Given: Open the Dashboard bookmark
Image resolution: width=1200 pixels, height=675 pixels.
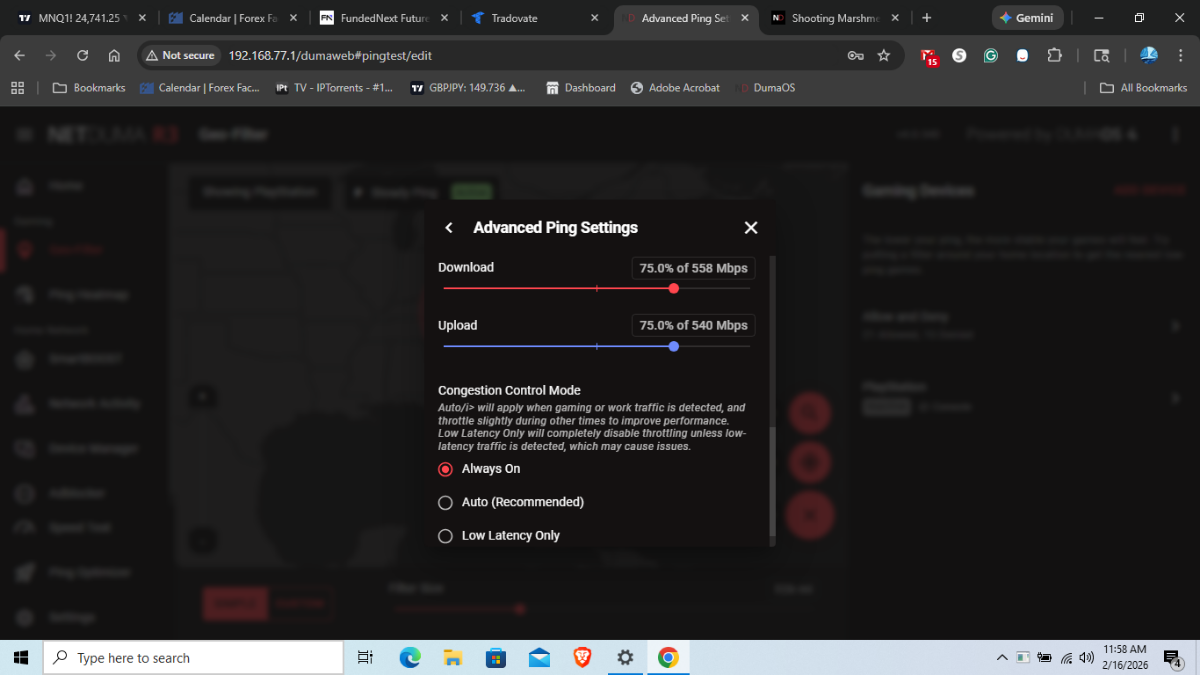Looking at the screenshot, I should (581, 88).
